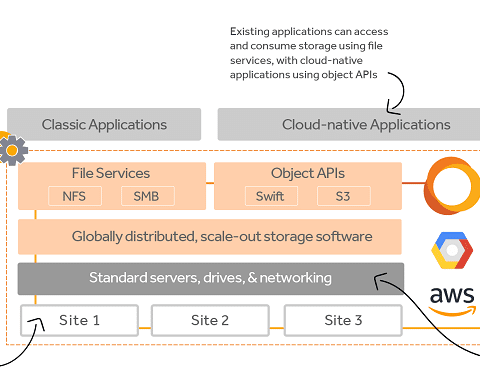Click the SMB protocol box
The height and width of the screenshot is (388, 480).
click(x=148, y=196)
